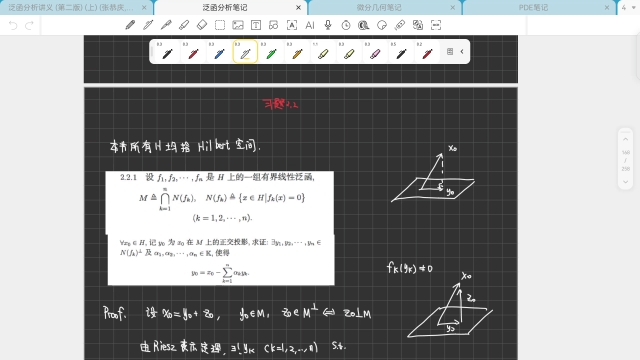Start audio recording with microphone icon
This screenshot has height=360, width=640.
[328, 25]
